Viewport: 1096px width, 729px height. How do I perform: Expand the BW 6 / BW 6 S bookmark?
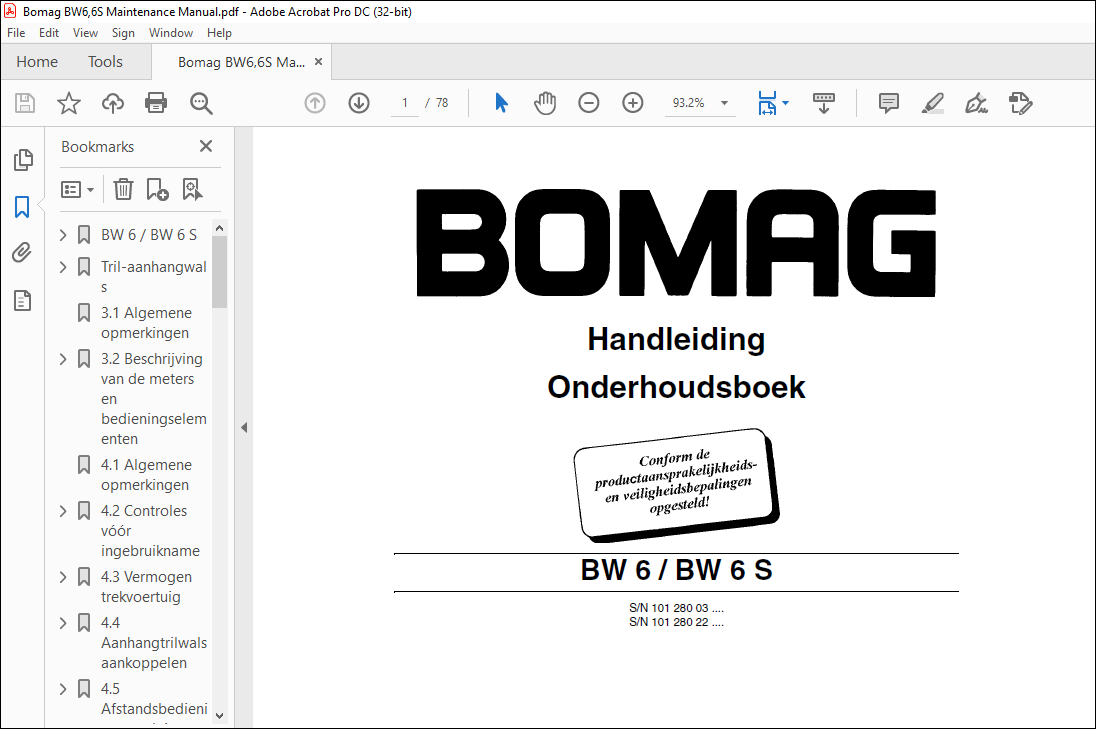click(63, 235)
